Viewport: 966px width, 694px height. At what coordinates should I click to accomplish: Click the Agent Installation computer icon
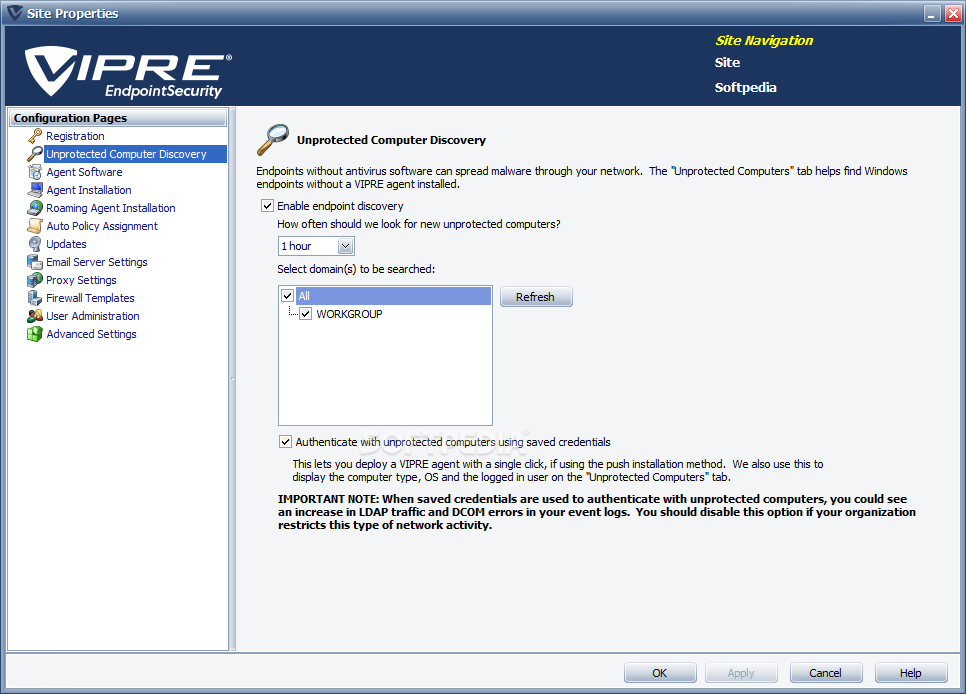35,190
